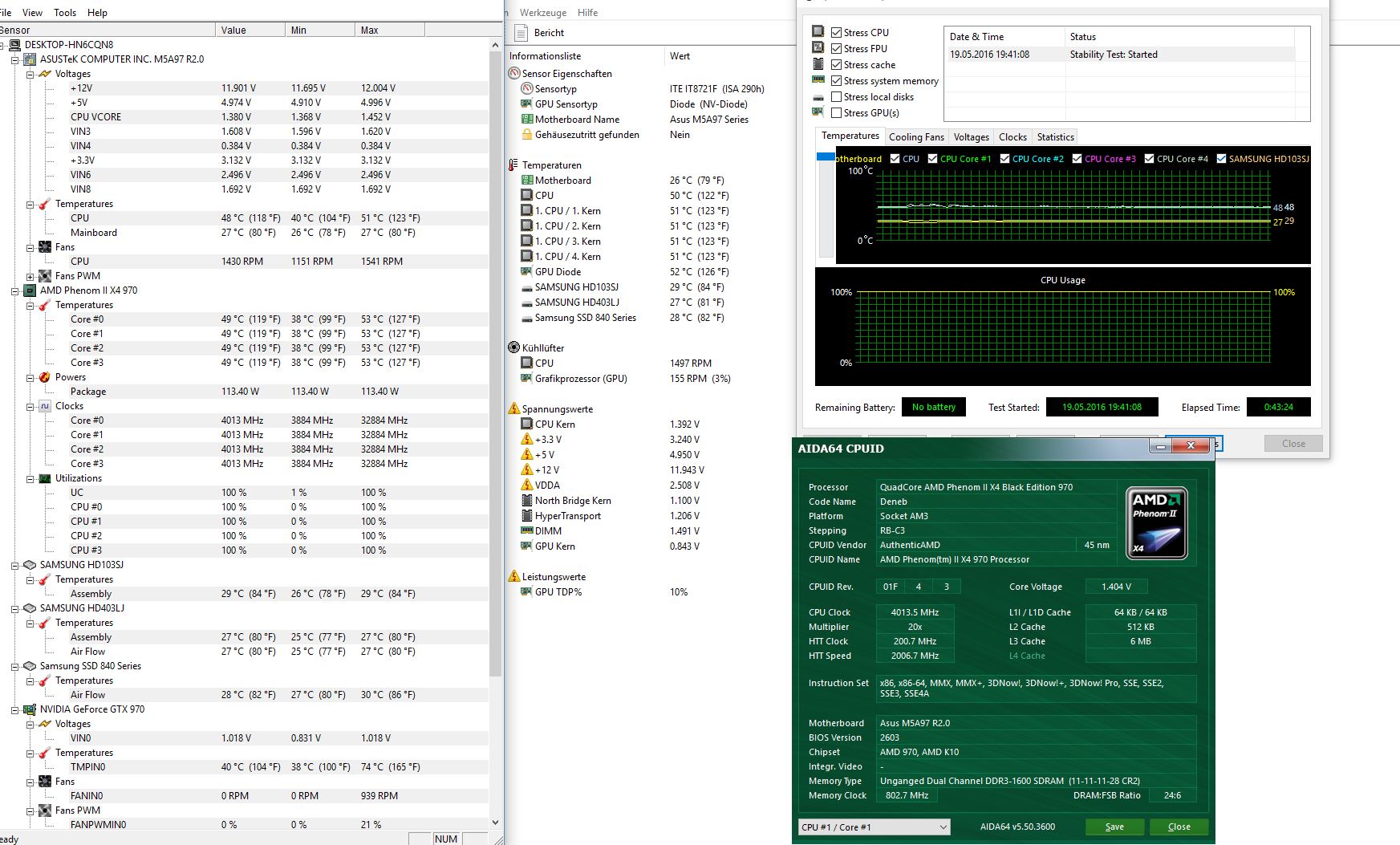Click the GPU Diode icon in AIDA64 temperatures
Image resolution: width=1400 pixels, height=845 pixels.
[527, 271]
